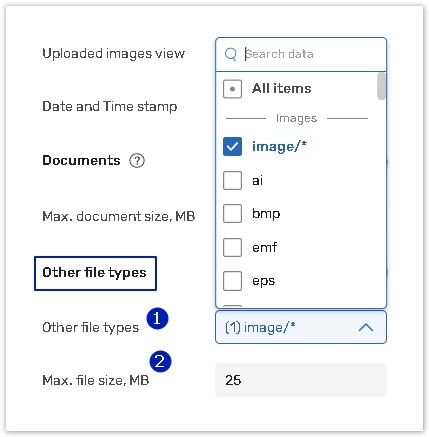Select the eps checkbox
Viewport: 429px width, 437px height.
232,281
